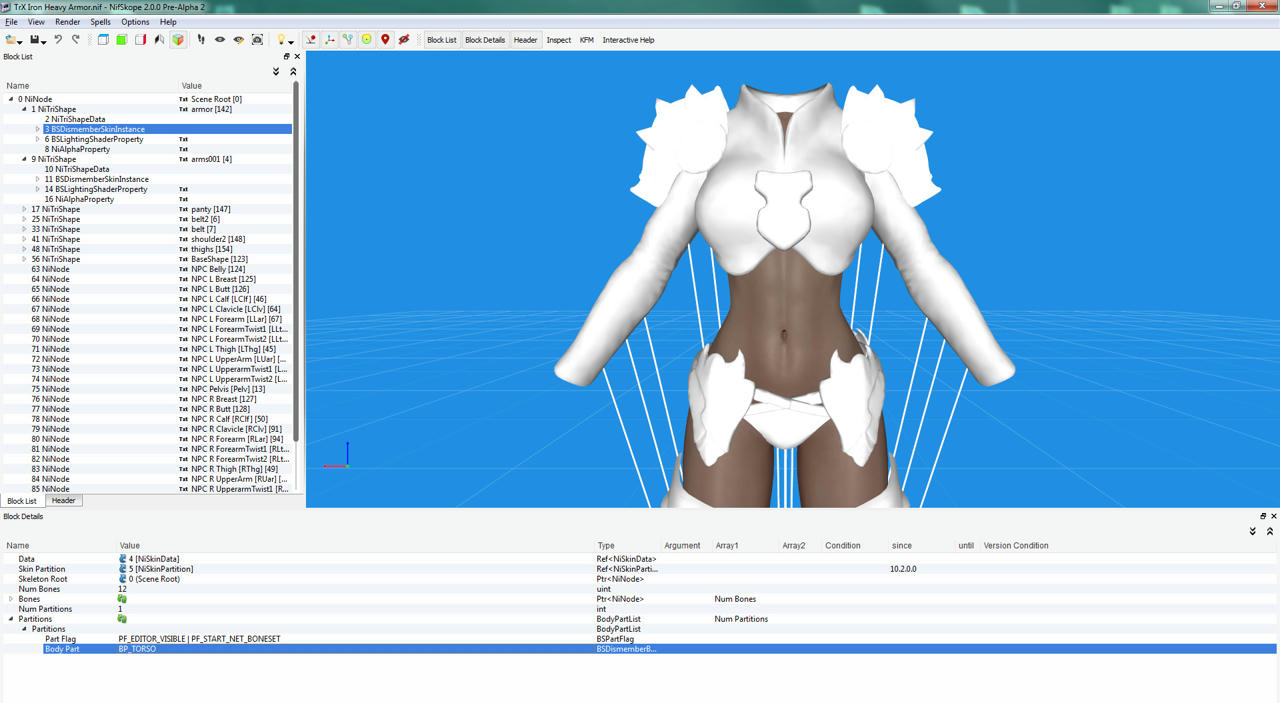This screenshot has height=703, width=1280.
Task: Click the Block List vertical scrollbar
Action: 296,260
